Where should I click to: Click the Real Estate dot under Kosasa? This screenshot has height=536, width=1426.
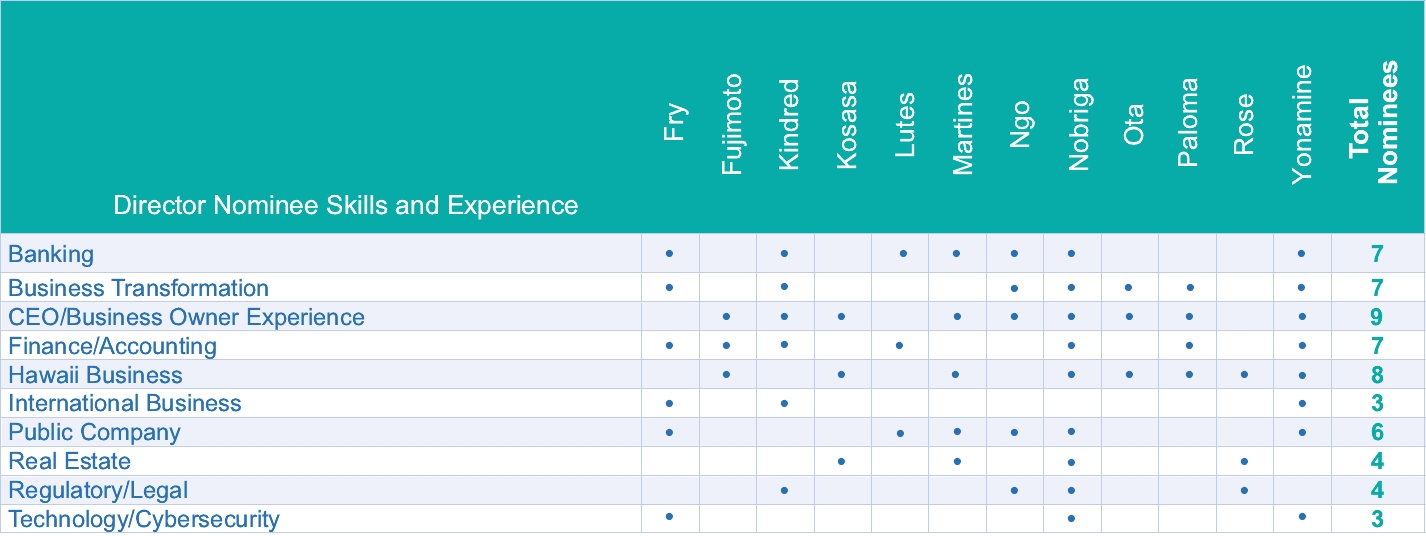(x=842, y=461)
